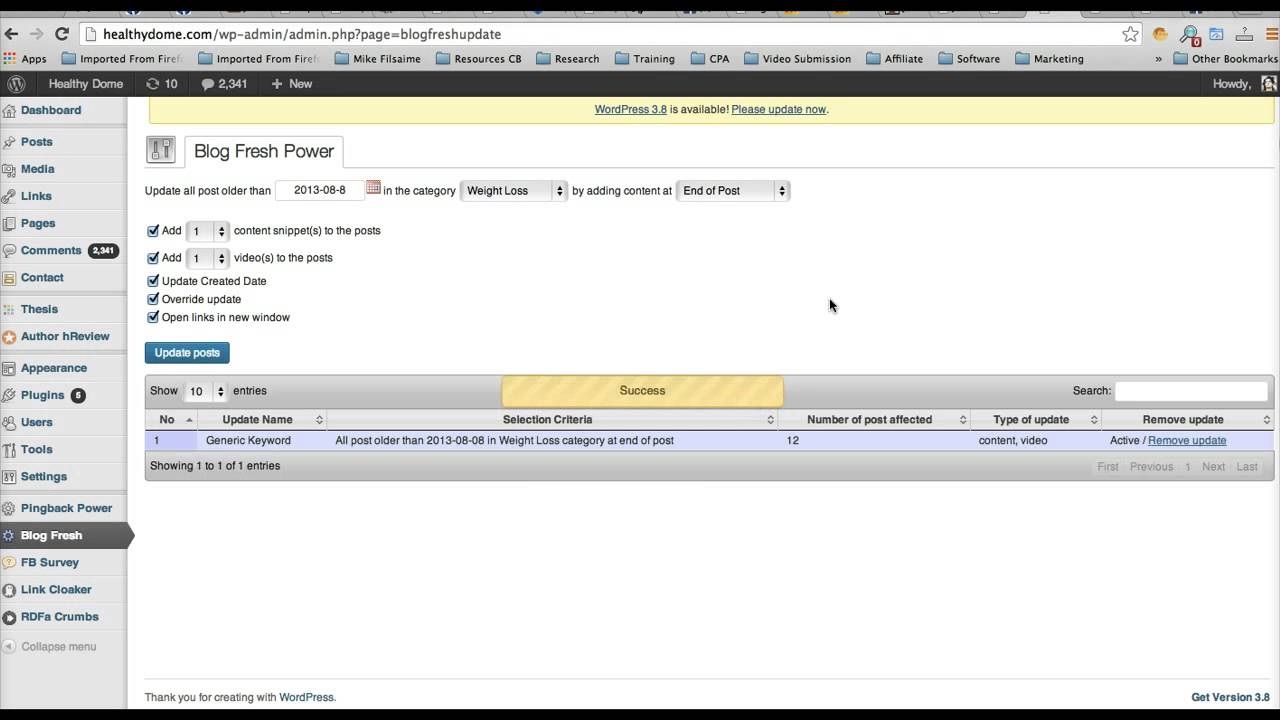Open the Chrome menu icon
This screenshot has height=720, width=1280.
point(1270,34)
